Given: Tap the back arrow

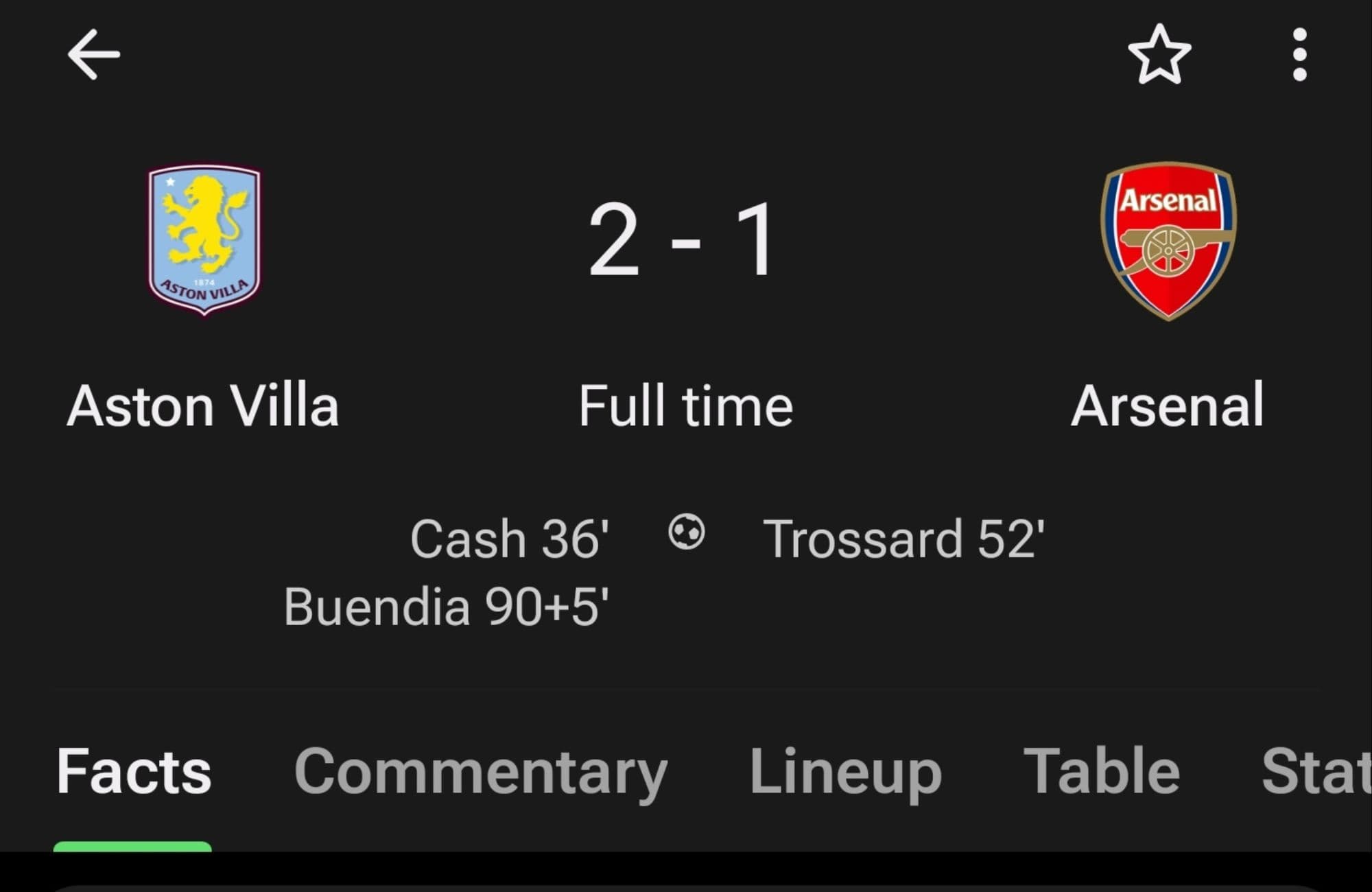Looking at the screenshot, I should (94, 54).
